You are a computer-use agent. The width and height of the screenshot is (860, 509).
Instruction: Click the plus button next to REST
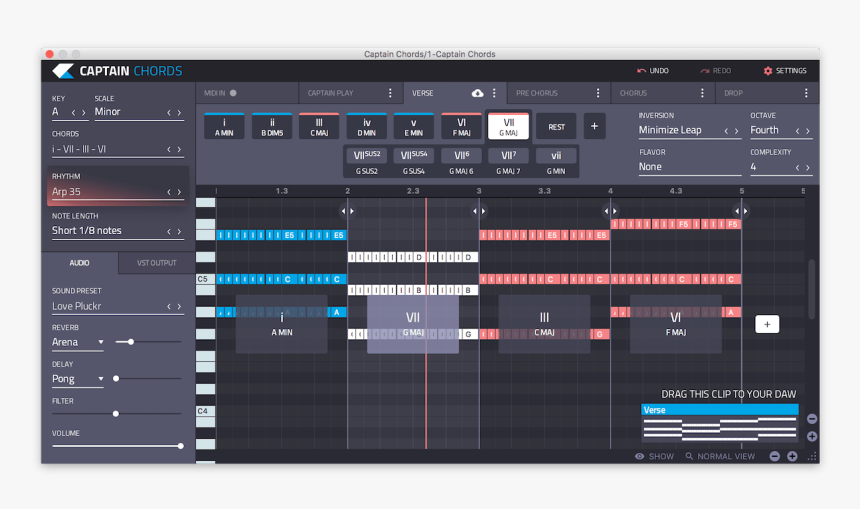click(595, 126)
